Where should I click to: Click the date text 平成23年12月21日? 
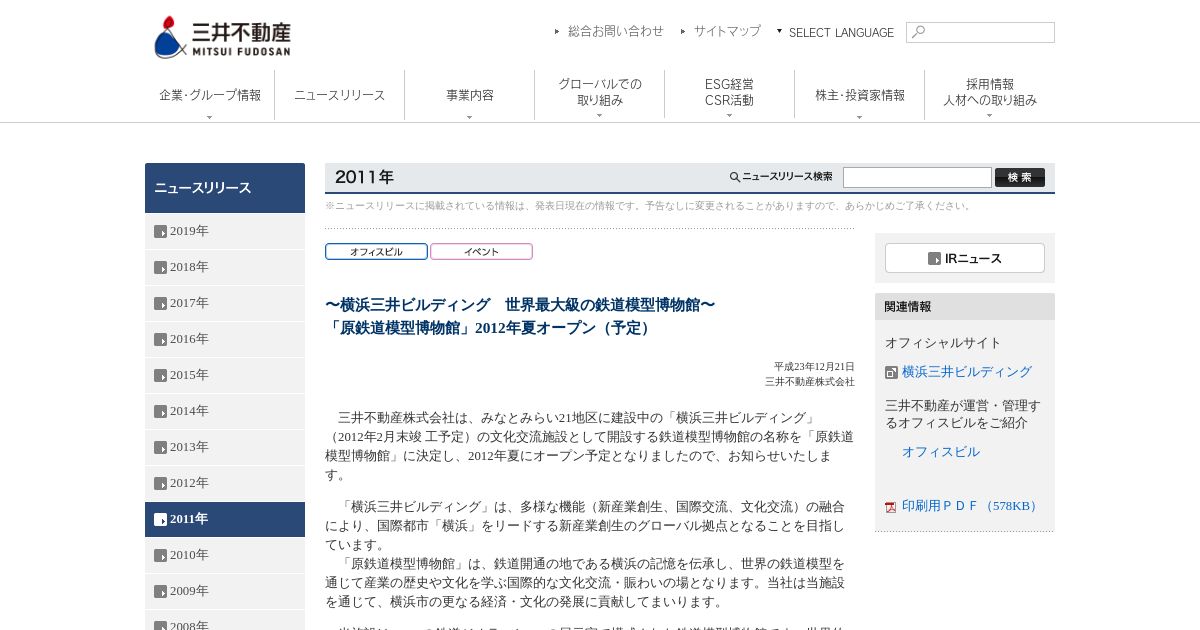click(x=814, y=367)
